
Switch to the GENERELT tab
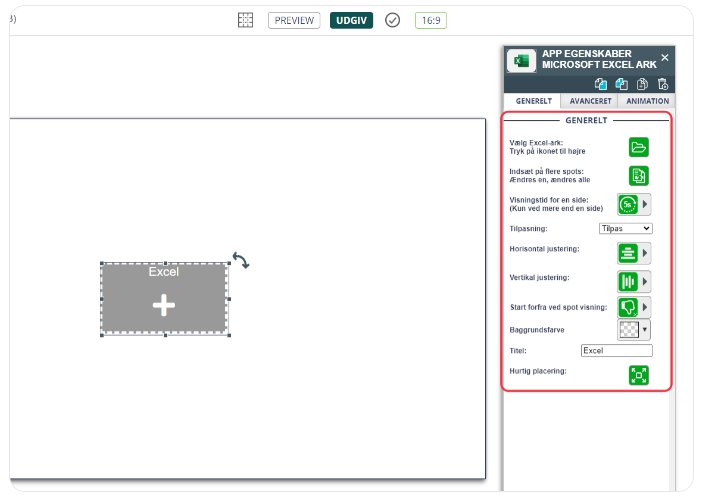coord(533,101)
